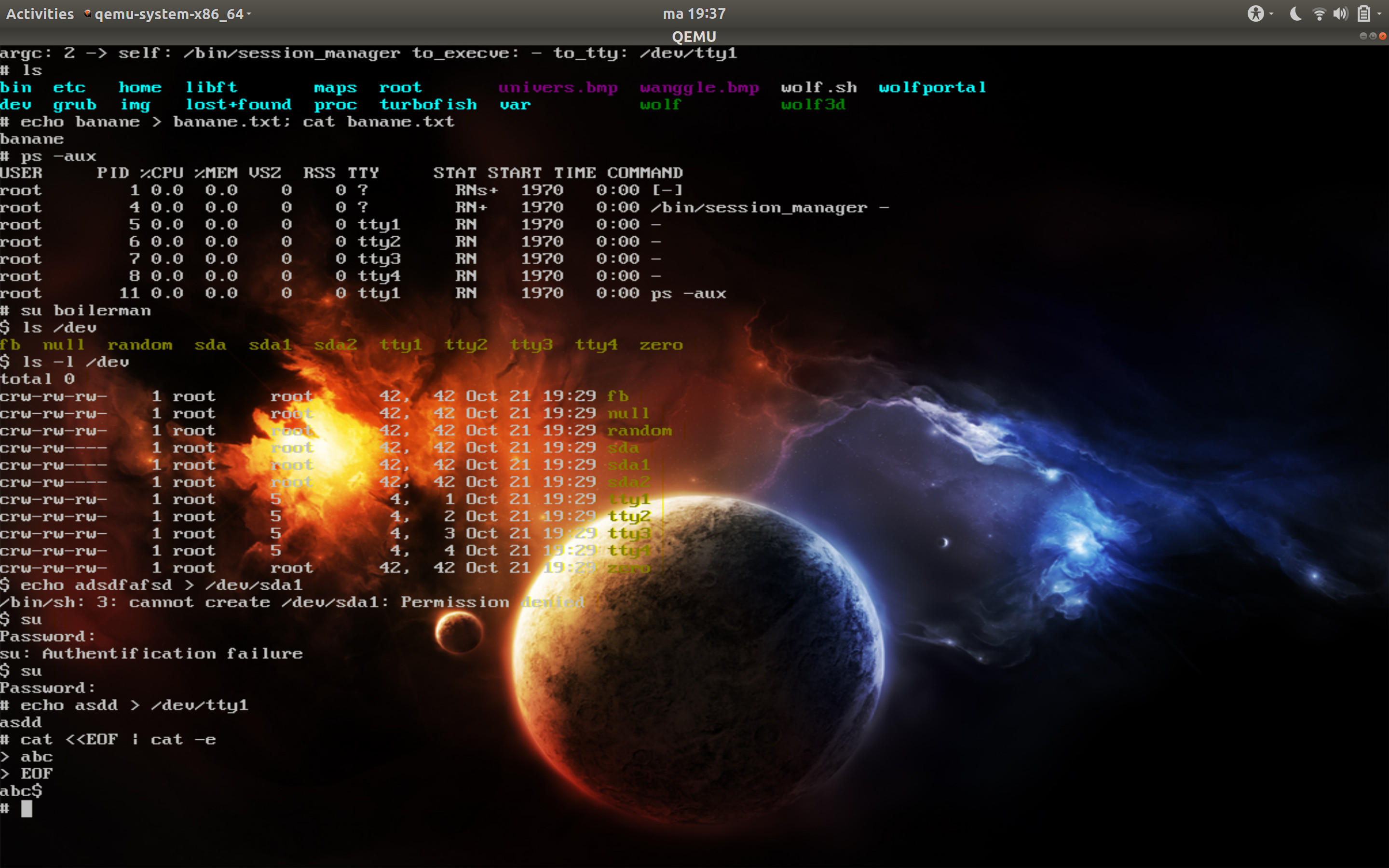
Task: Click the battery status icon
Action: pos(1364,14)
